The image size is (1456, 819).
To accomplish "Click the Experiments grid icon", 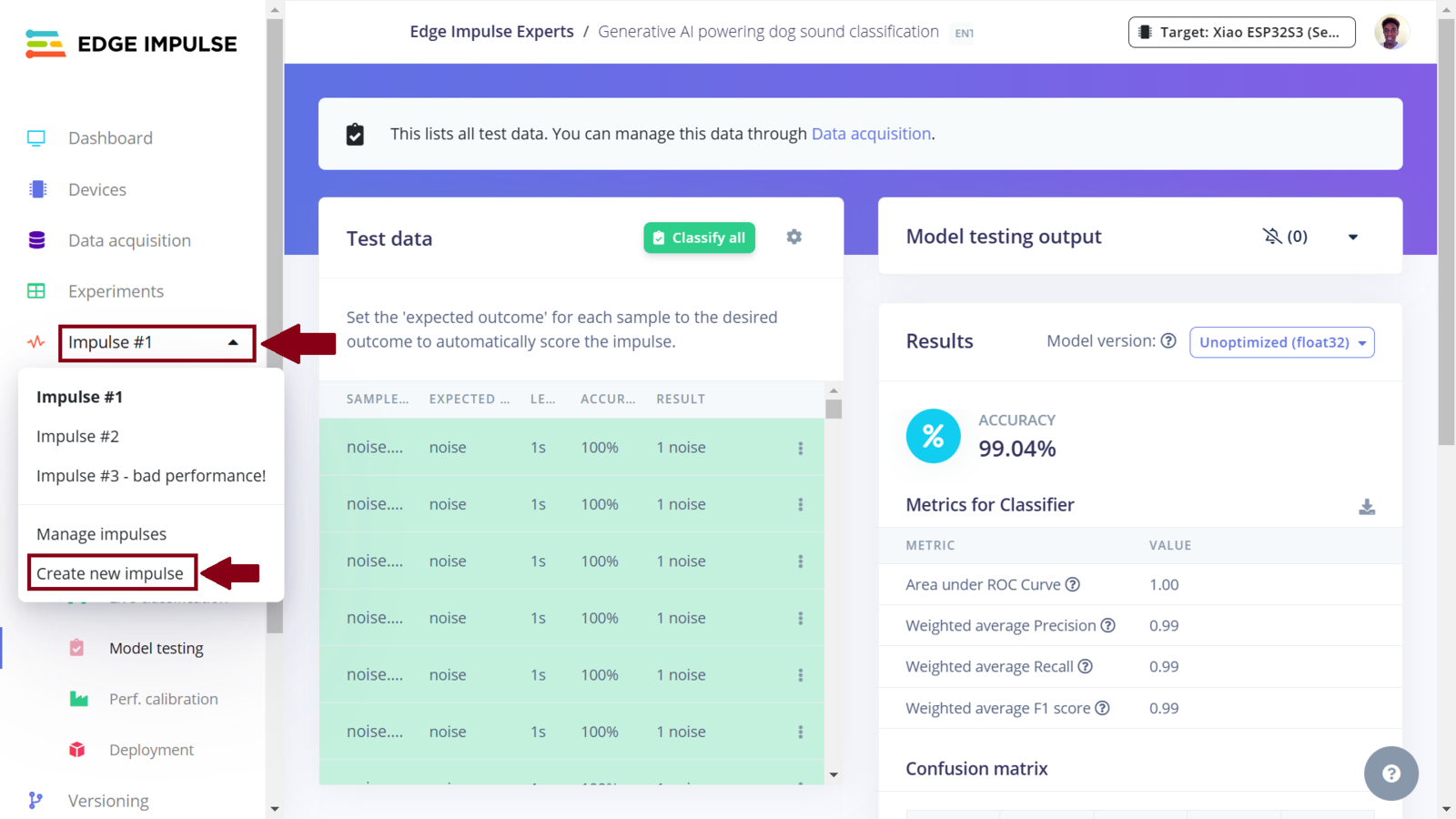I will [x=36, y=291].
